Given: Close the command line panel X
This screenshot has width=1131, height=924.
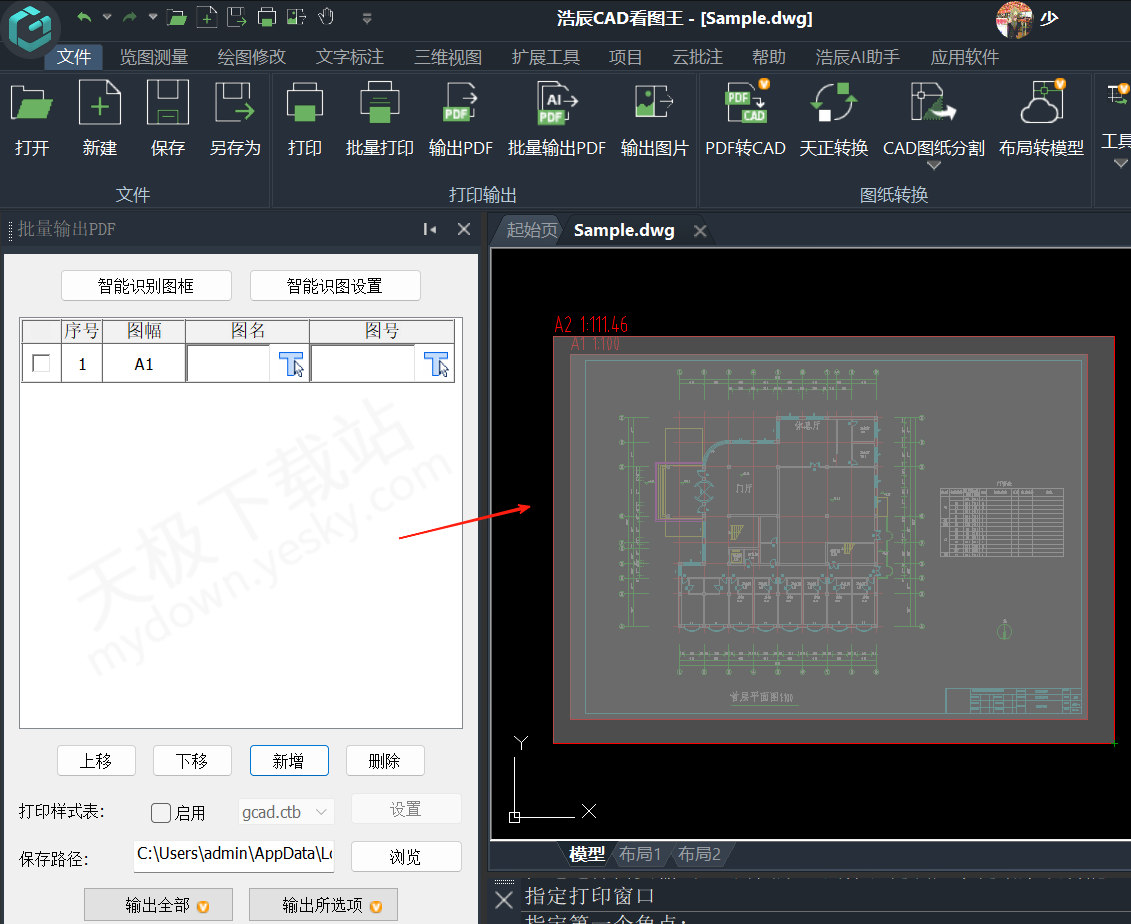Looking at the screenshot, I should tap(504, 899).
